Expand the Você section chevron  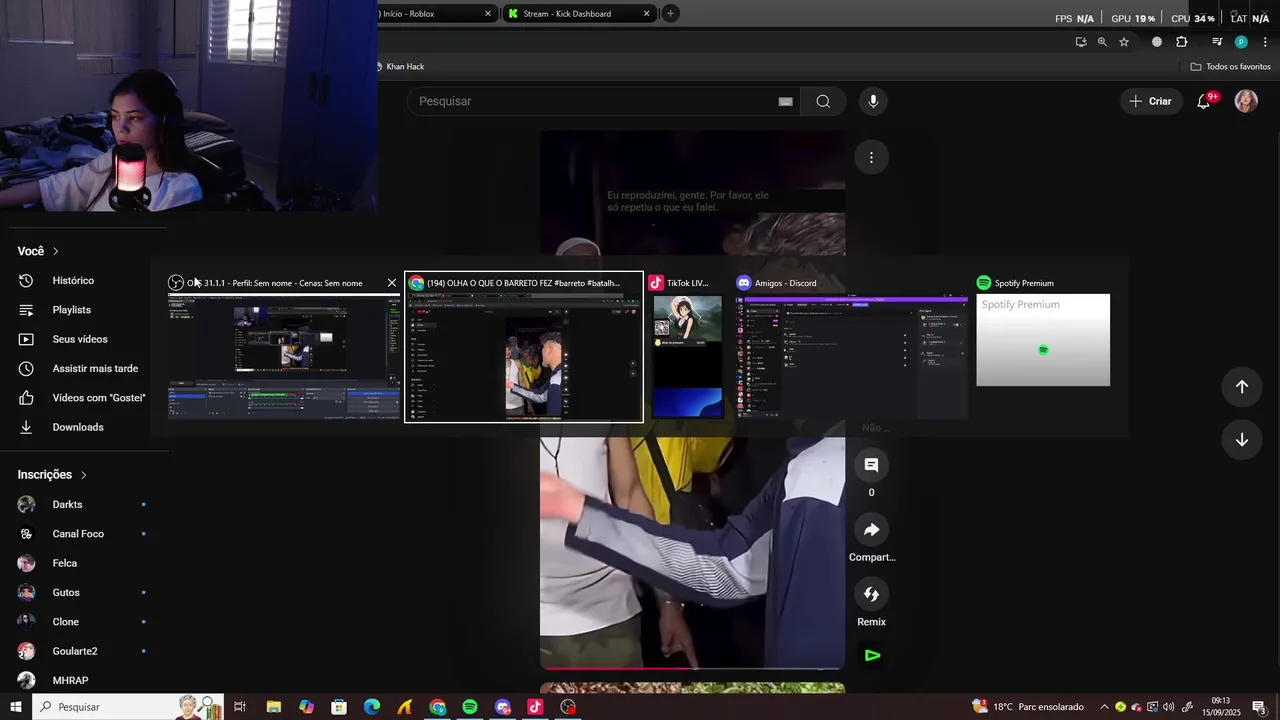click(x=56, y=251)
